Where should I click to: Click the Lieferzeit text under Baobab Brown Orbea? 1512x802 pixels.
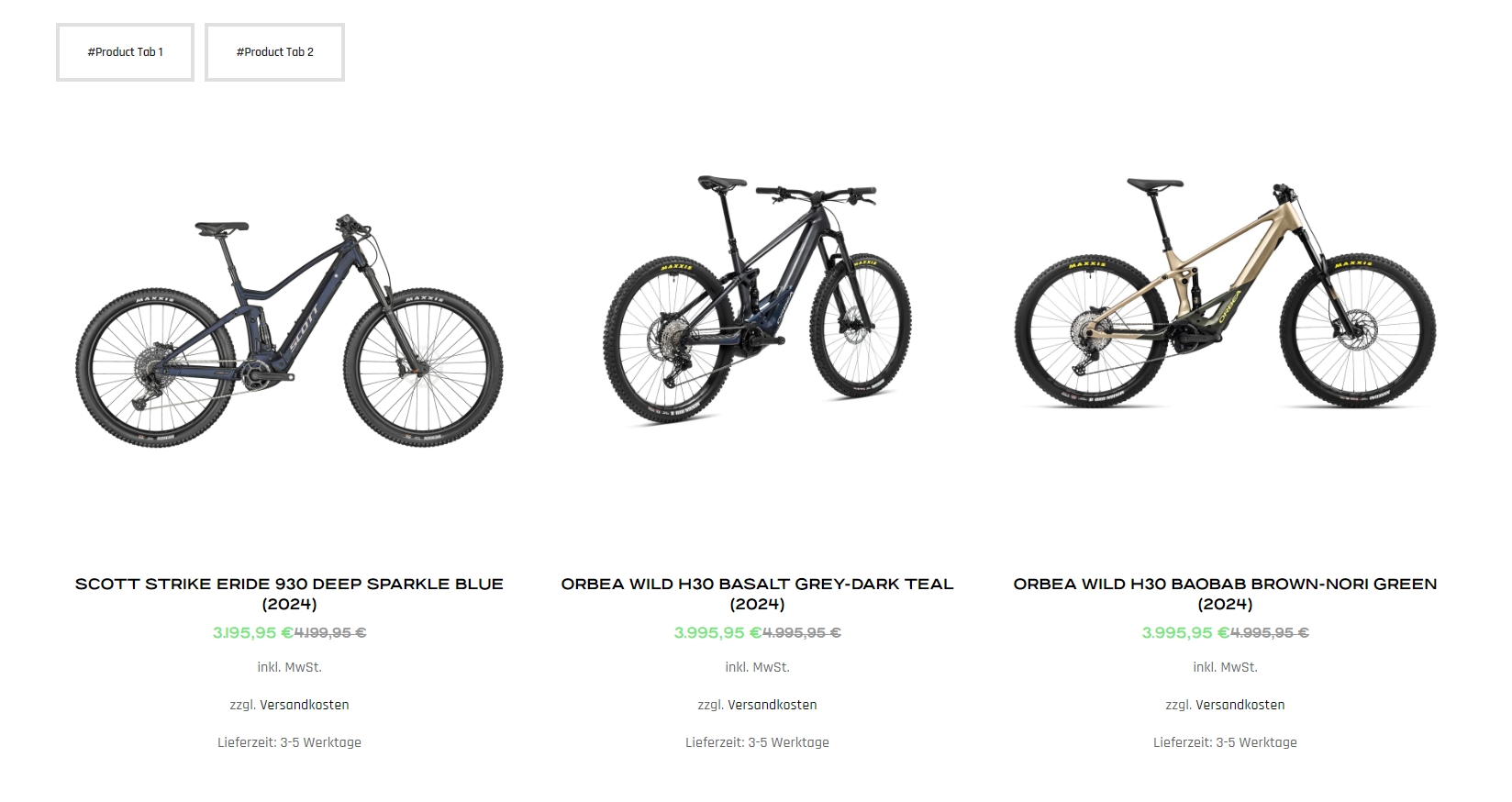pyautogui.click(x=1225, y=742)
